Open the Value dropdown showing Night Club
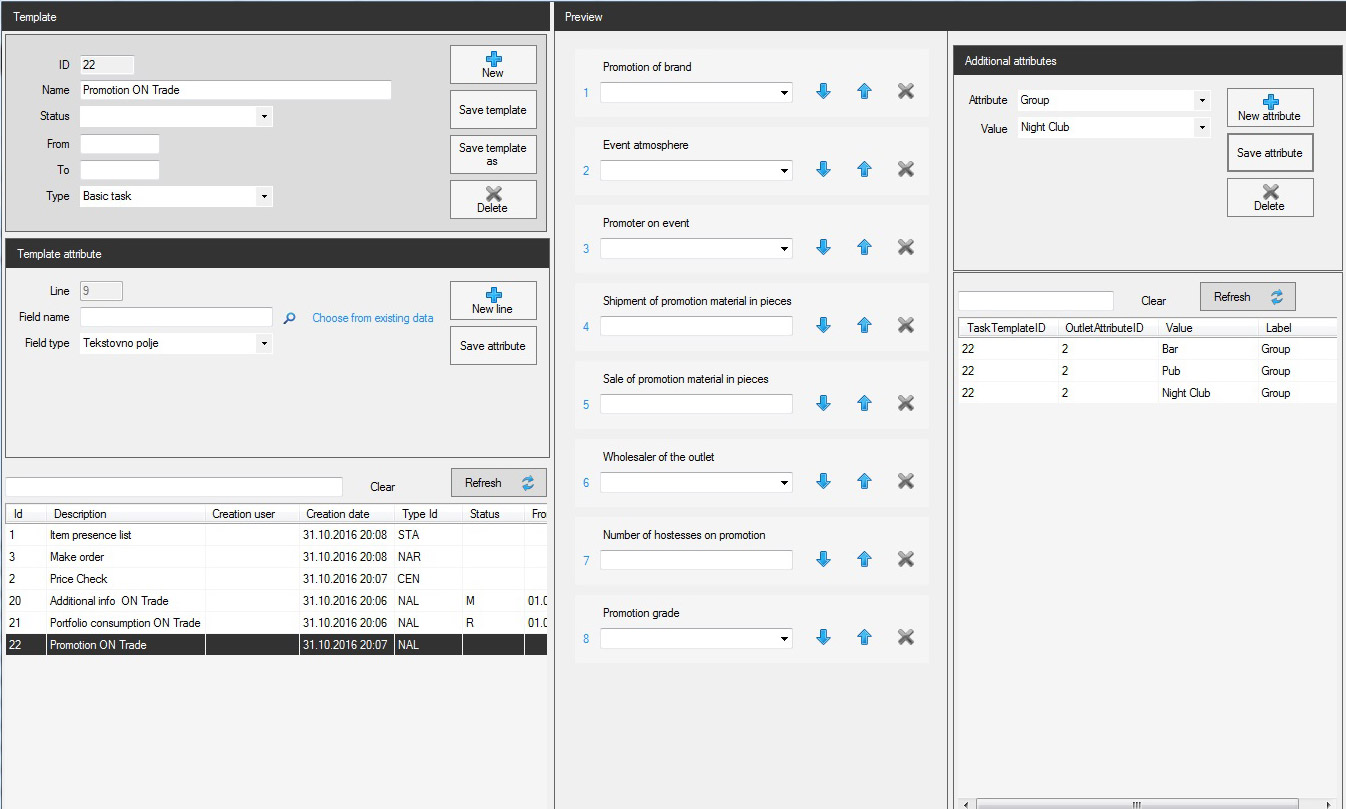Viewport: 1346px width, 809px height. click(1201, 128)
